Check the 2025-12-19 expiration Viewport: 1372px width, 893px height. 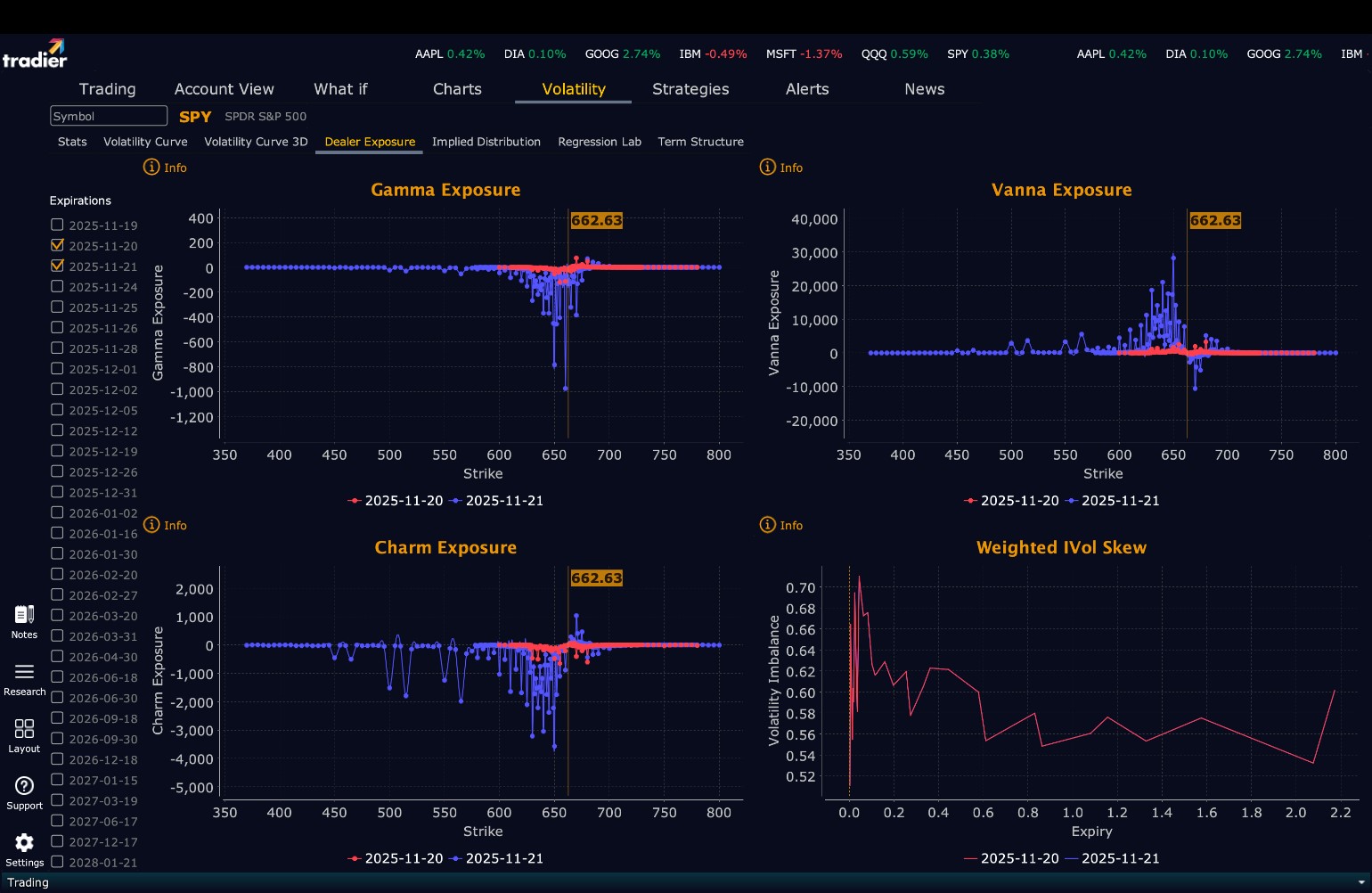[57, 450]
